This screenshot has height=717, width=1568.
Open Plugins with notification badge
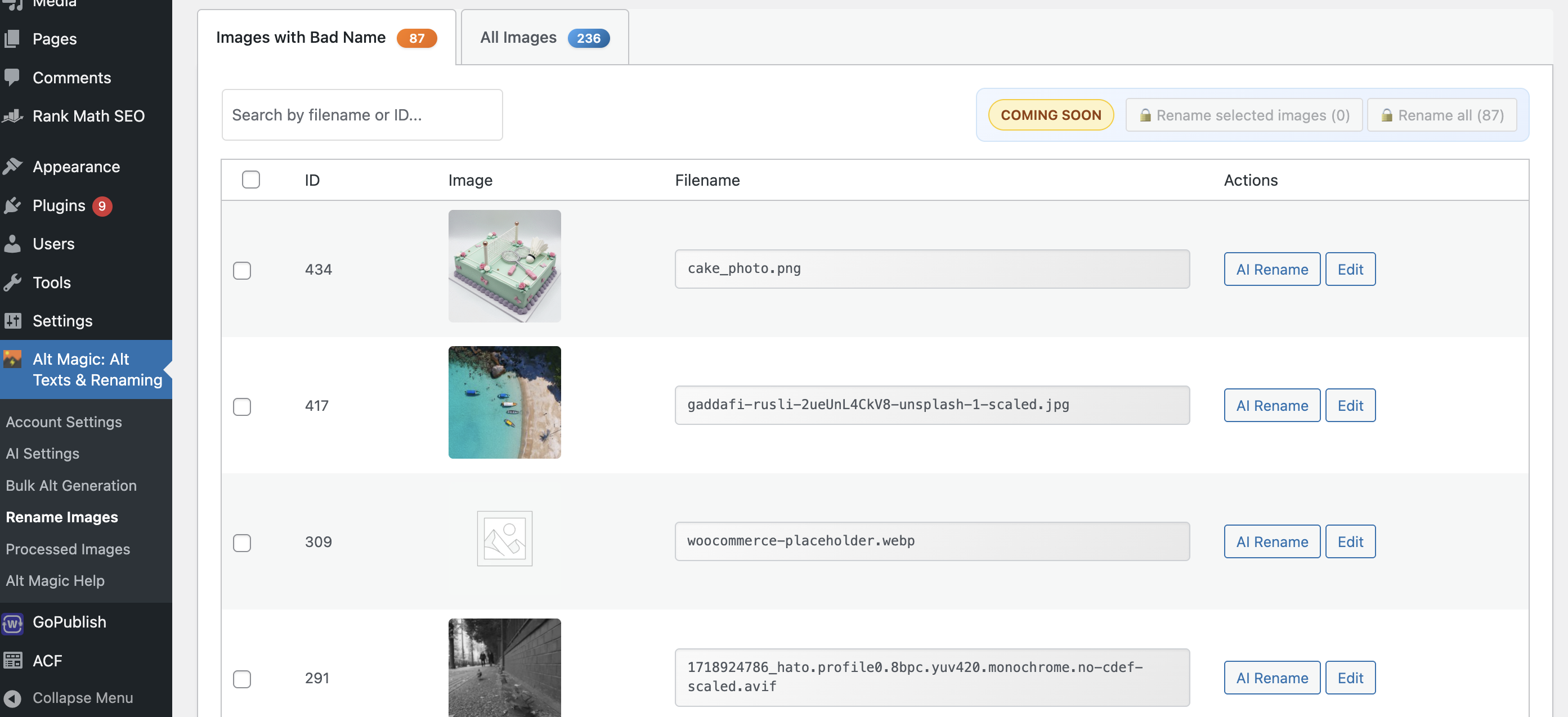click(58, 206)
